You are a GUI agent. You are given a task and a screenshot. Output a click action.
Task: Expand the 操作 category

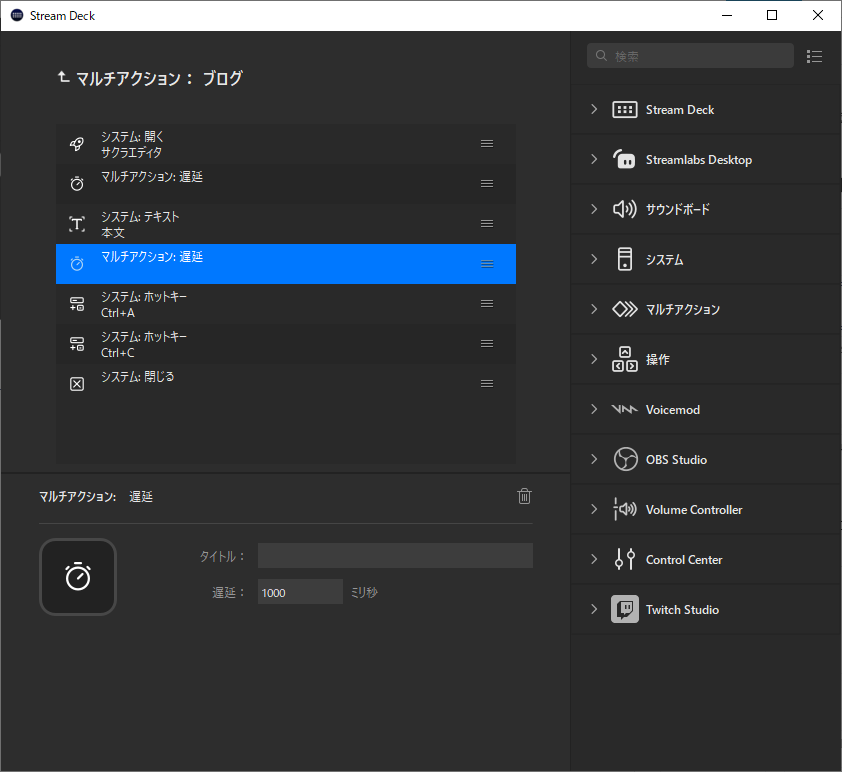[x=594, y=359]
